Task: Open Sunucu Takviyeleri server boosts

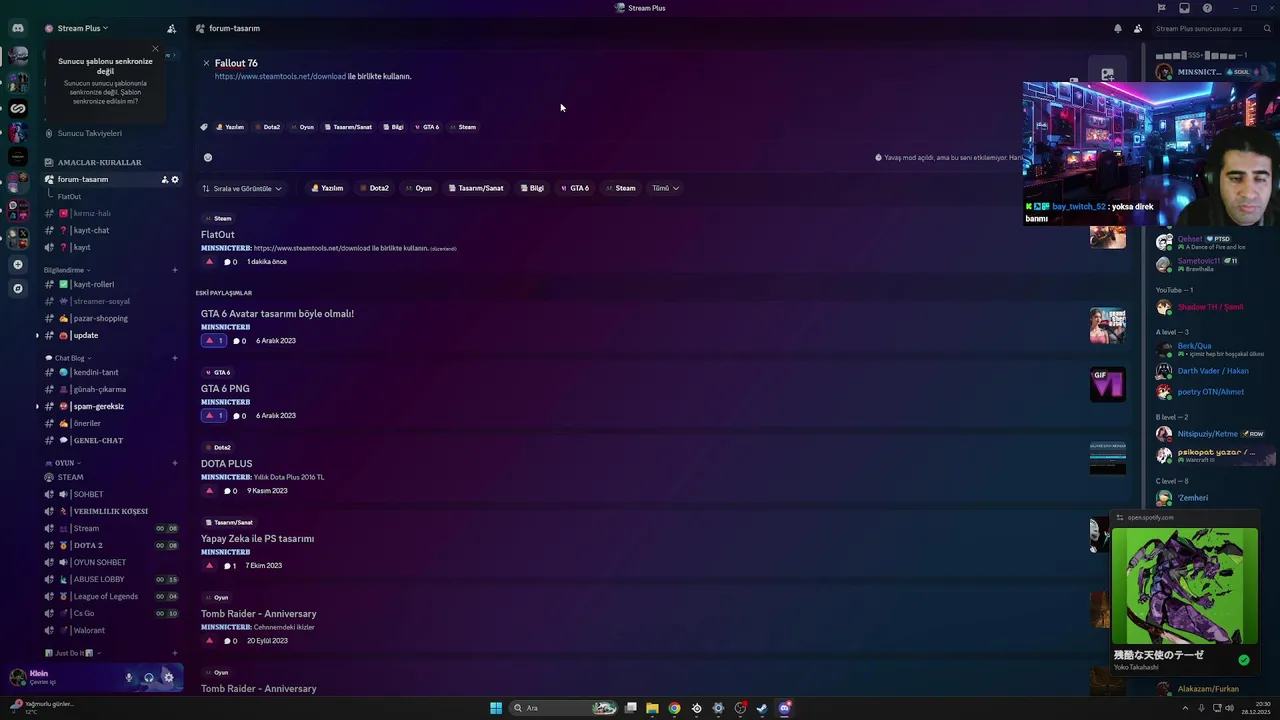Action: [x=89, y=133]
